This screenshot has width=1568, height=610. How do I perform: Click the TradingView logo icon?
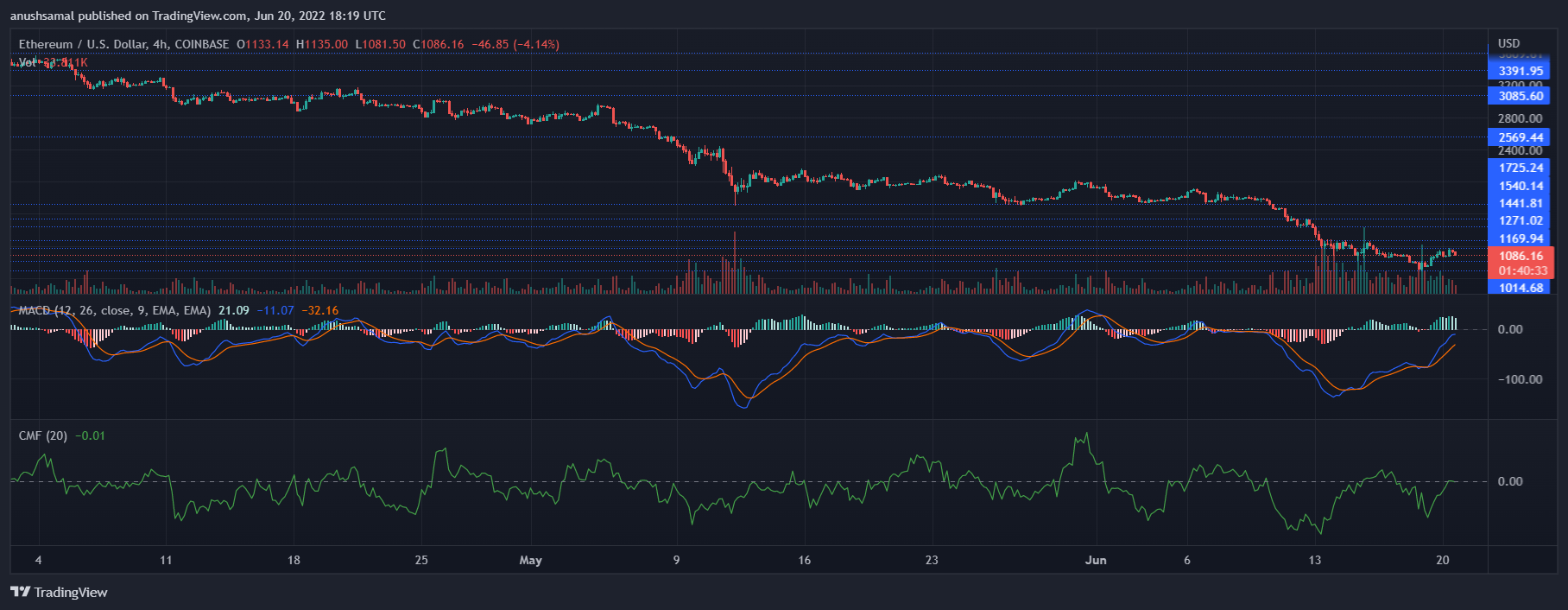coord(20,592)
